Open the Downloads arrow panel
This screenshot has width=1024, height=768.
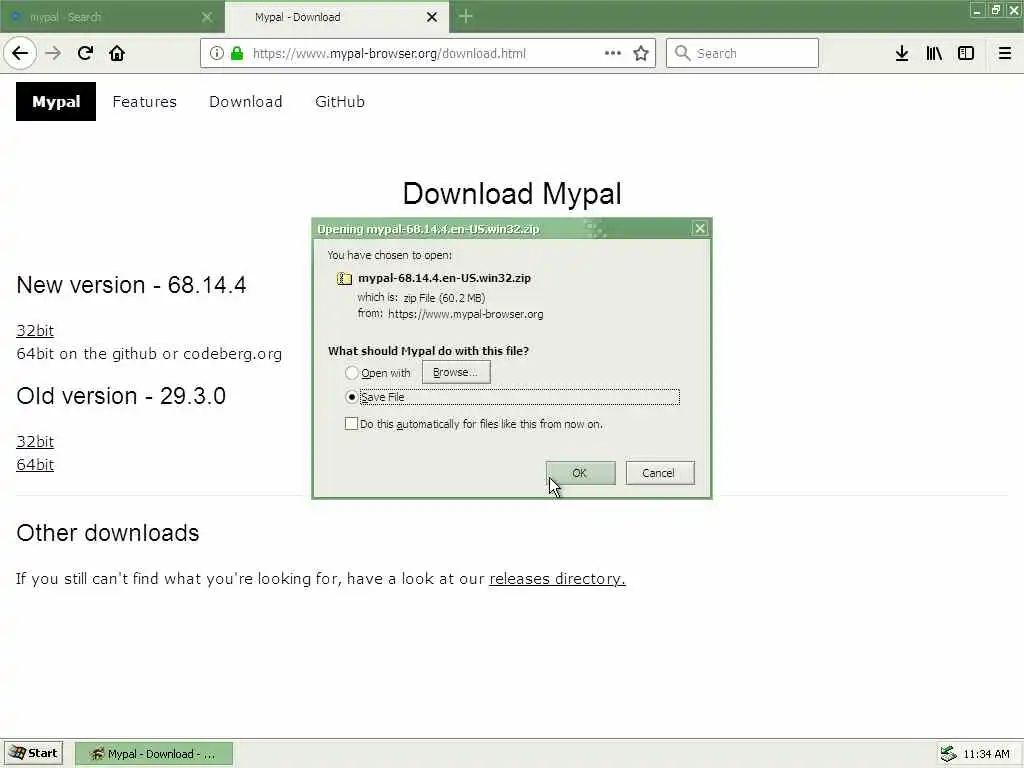click(x=902, y=53)
